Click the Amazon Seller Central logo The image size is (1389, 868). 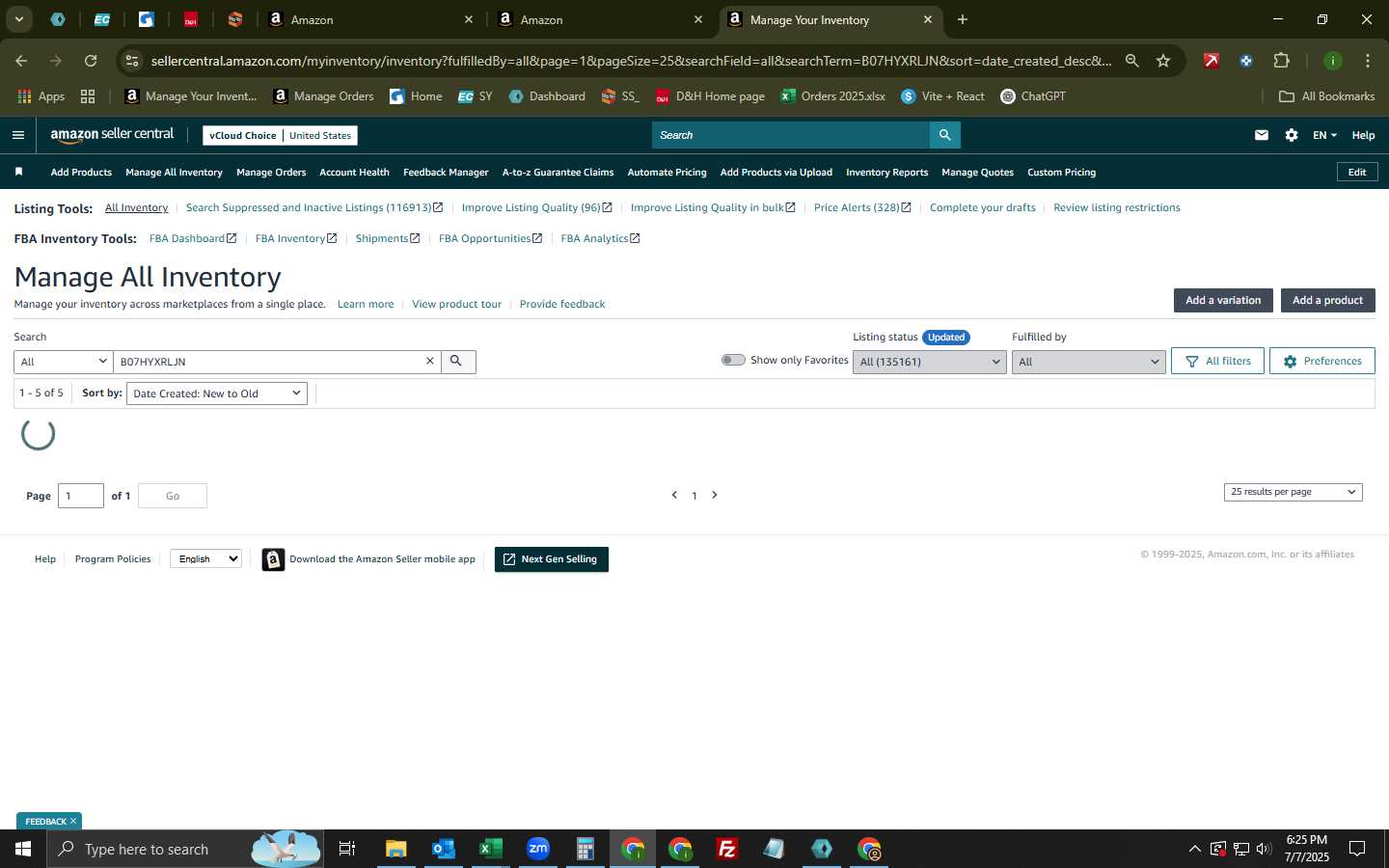coord(112,135)
